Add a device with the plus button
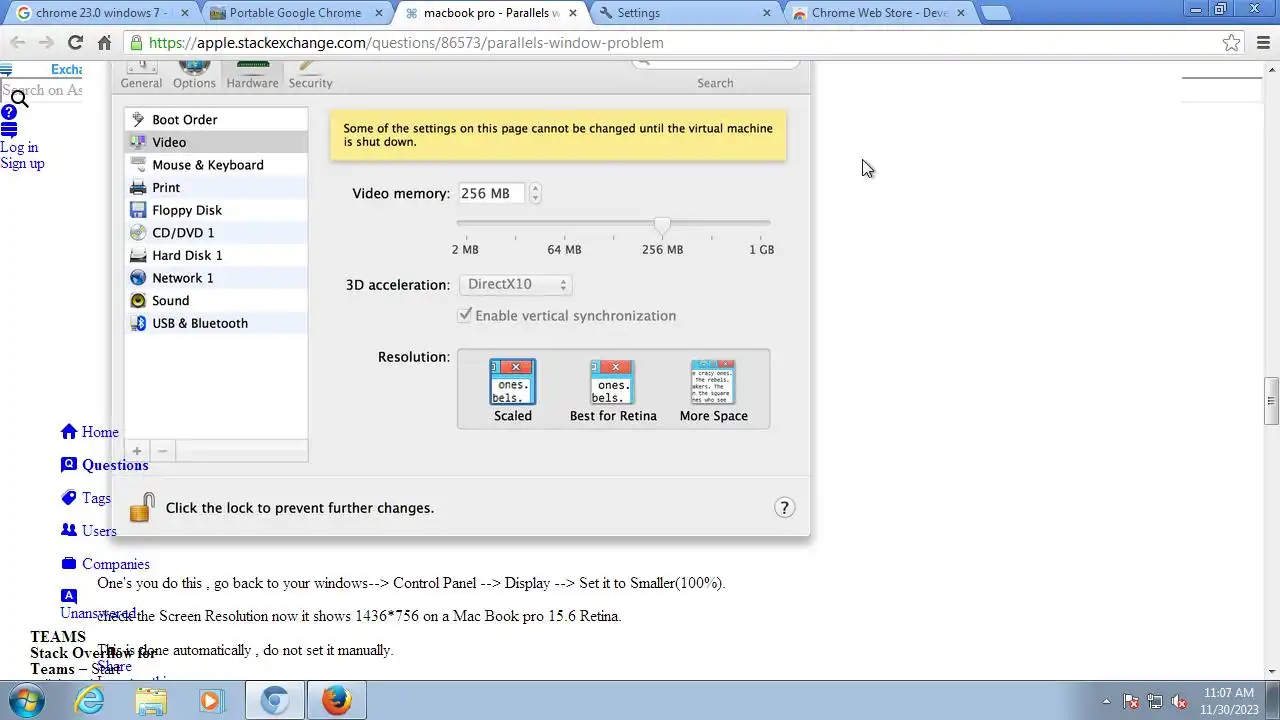 point(137,451)
